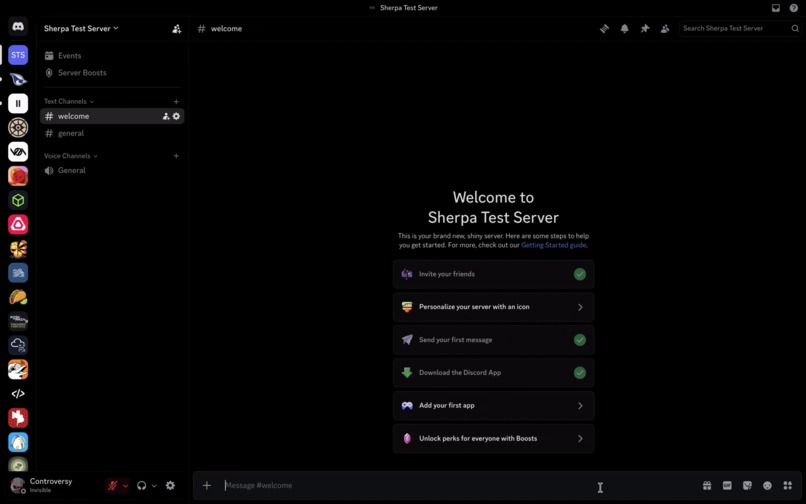Click Invite your friends step
This screenshot has height=504, width=806.
pyautogui.click(x=493, y=274)
